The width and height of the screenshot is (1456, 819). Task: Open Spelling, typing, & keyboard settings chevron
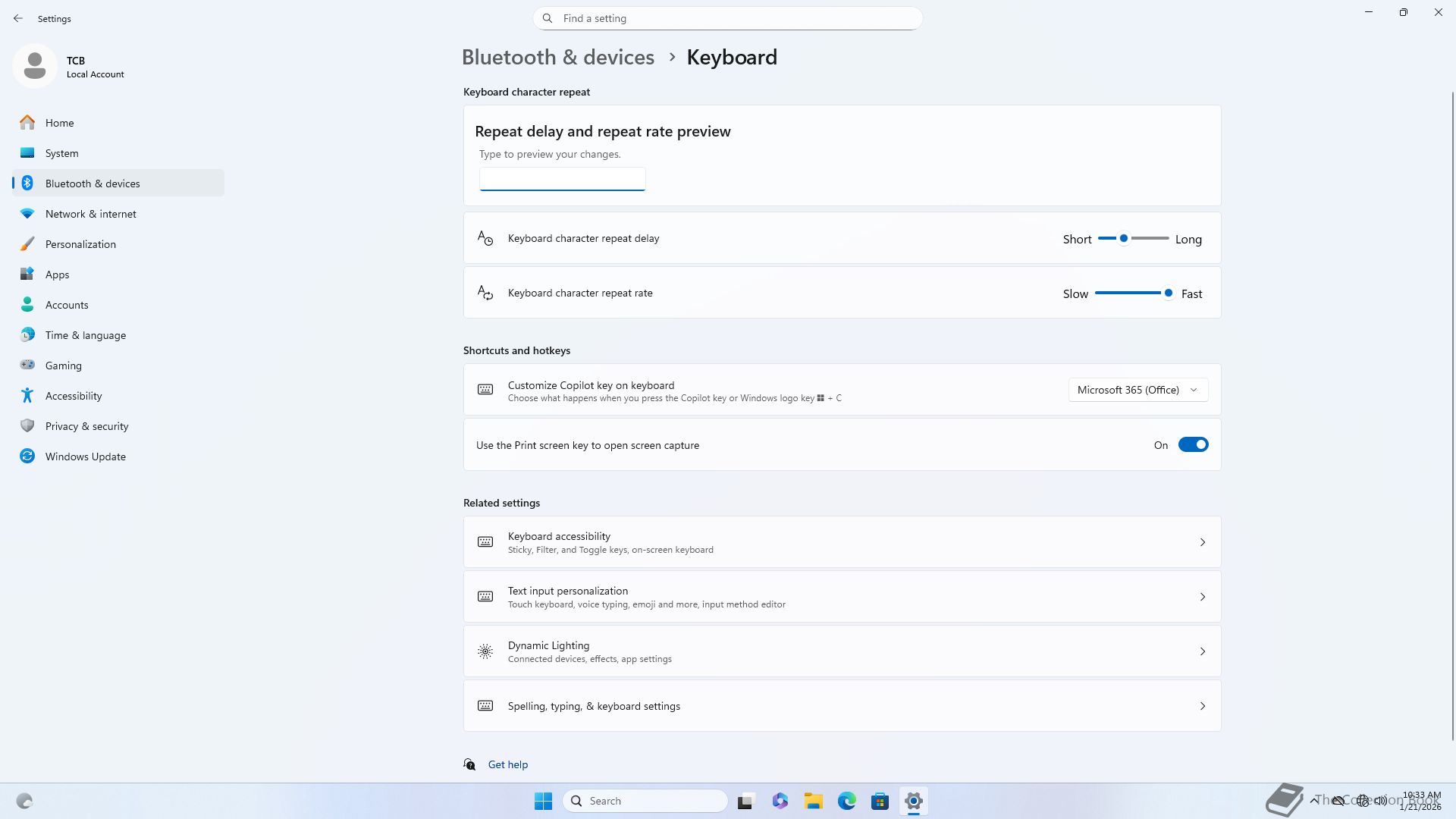[1202, 706]
